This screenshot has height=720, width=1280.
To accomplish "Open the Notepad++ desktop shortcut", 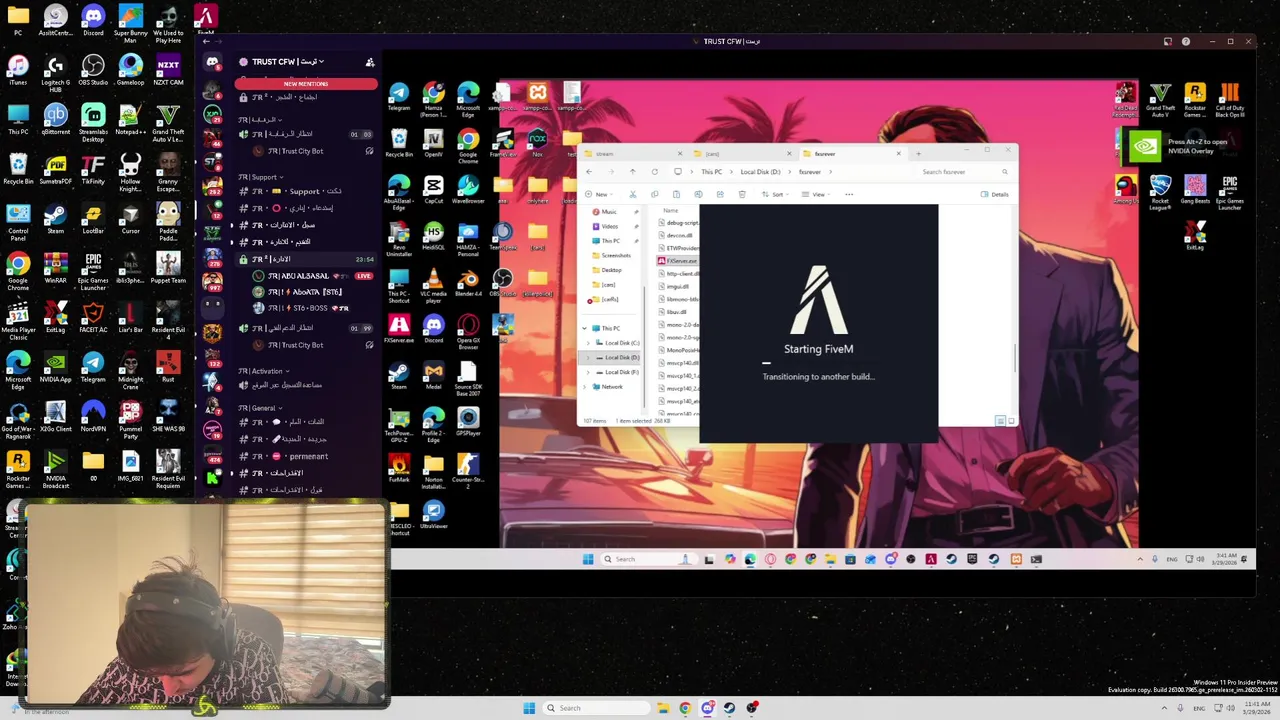I will tap(130, 118).
